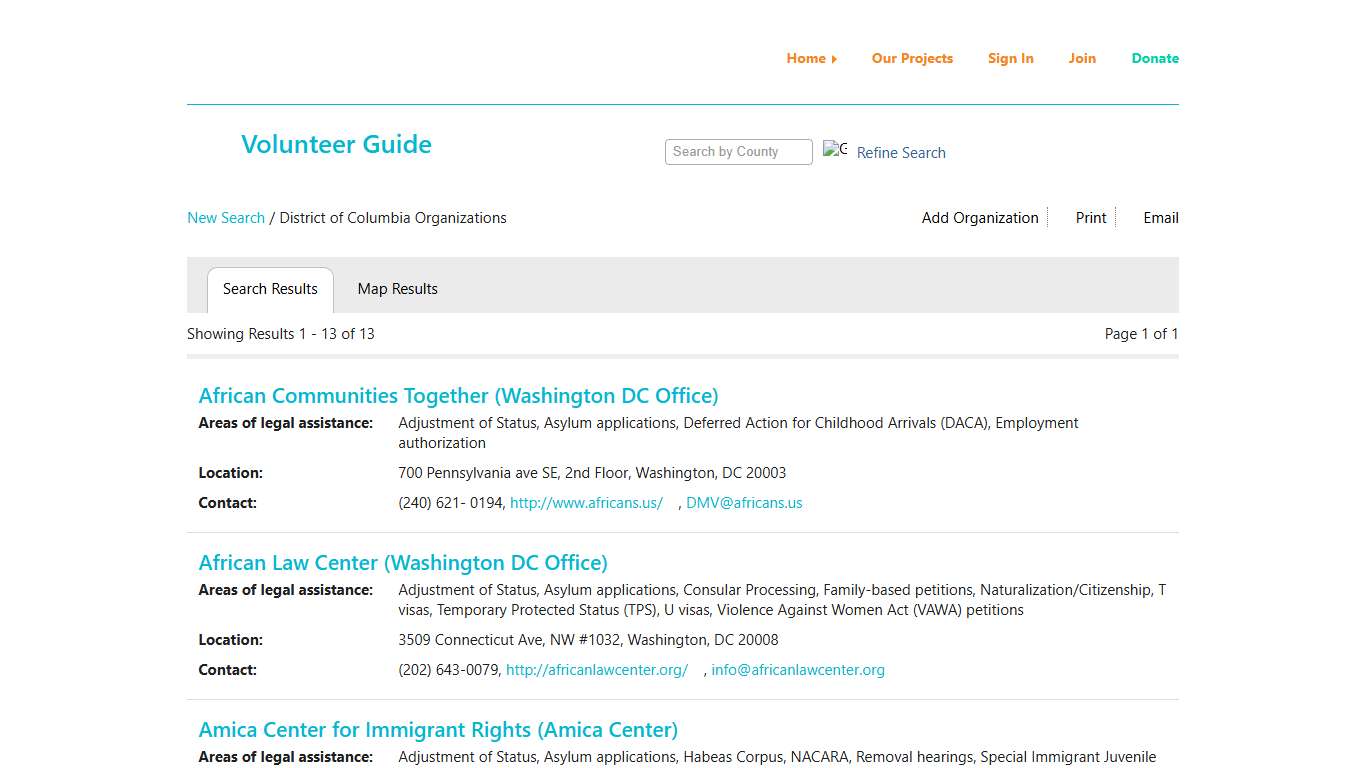Expand the Home menu arrow
This screenshot has width=1366, height=768.
coord(835,58)
